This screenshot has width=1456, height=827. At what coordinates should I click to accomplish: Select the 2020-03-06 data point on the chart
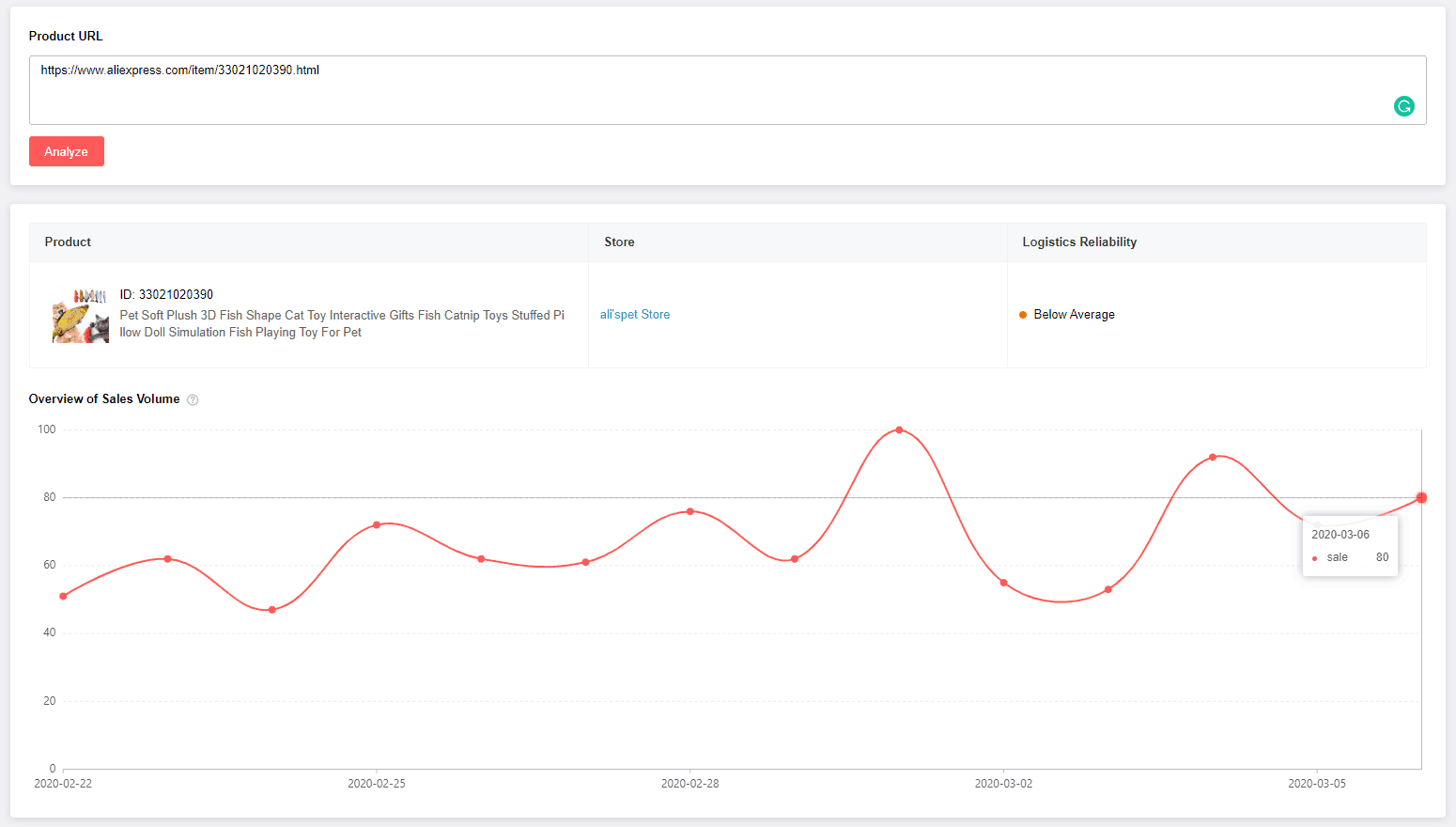pos(1421,497)
